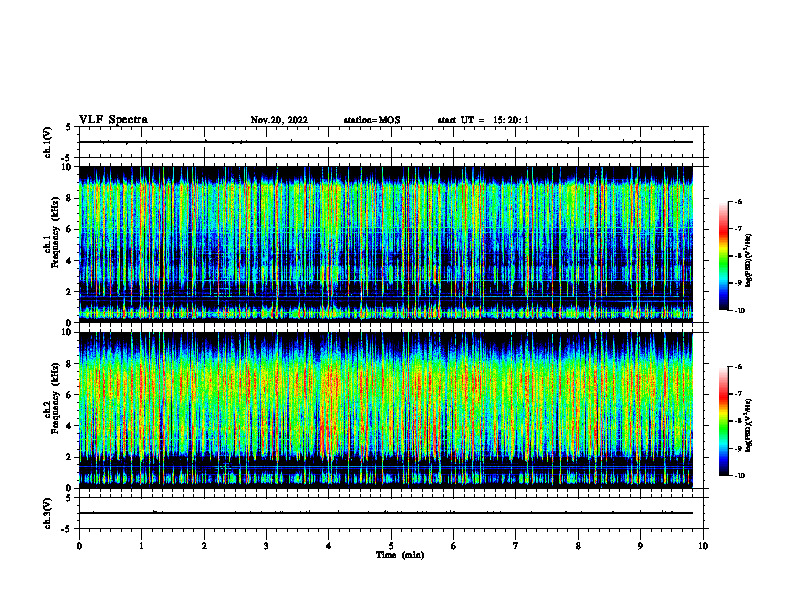This screenshot has width=792, height=612.
Task: Click inside the ch.2 spectrogram panel
Action: 386,410
